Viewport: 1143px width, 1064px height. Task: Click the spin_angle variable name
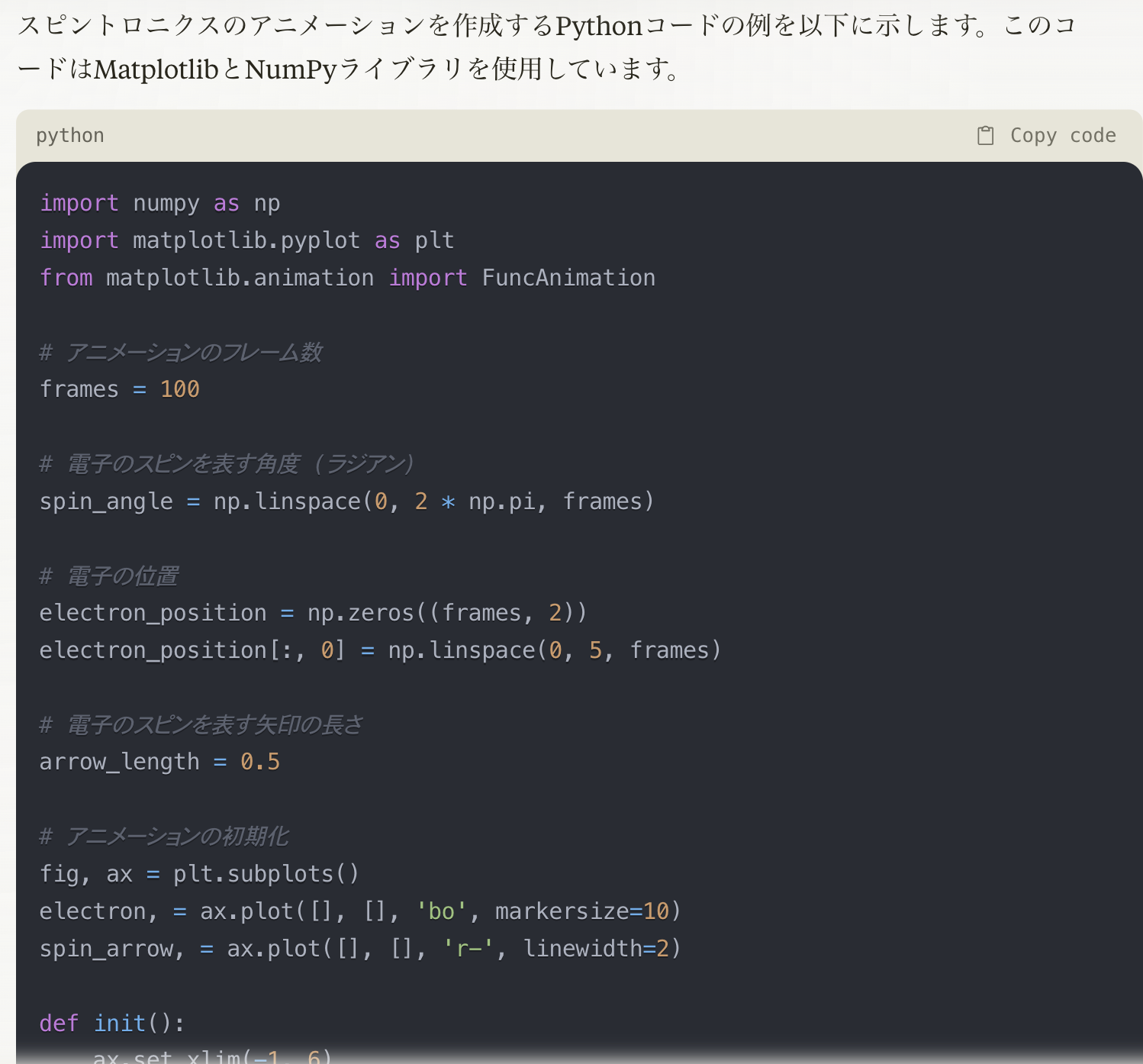[106, 501]
